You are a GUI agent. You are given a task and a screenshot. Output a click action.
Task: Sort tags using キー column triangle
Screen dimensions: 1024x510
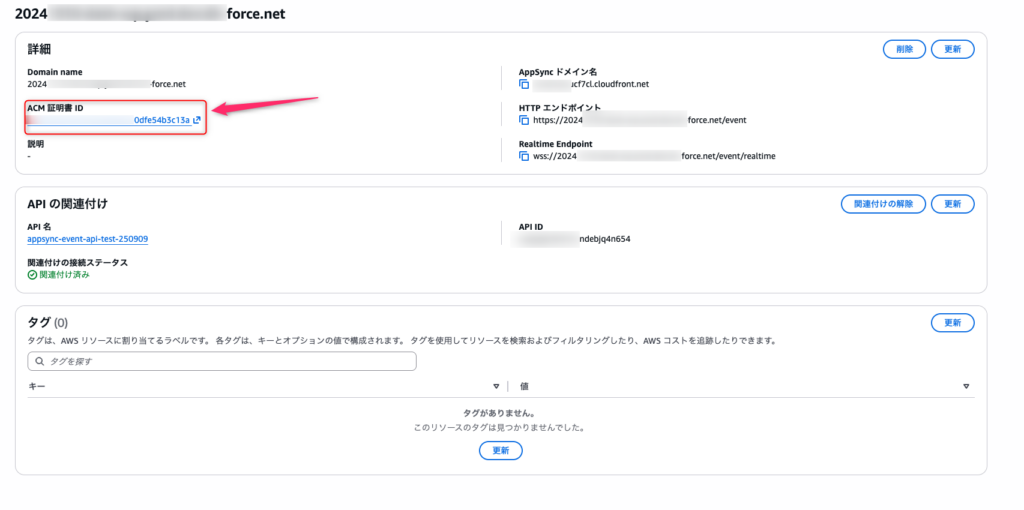point(496,386)
